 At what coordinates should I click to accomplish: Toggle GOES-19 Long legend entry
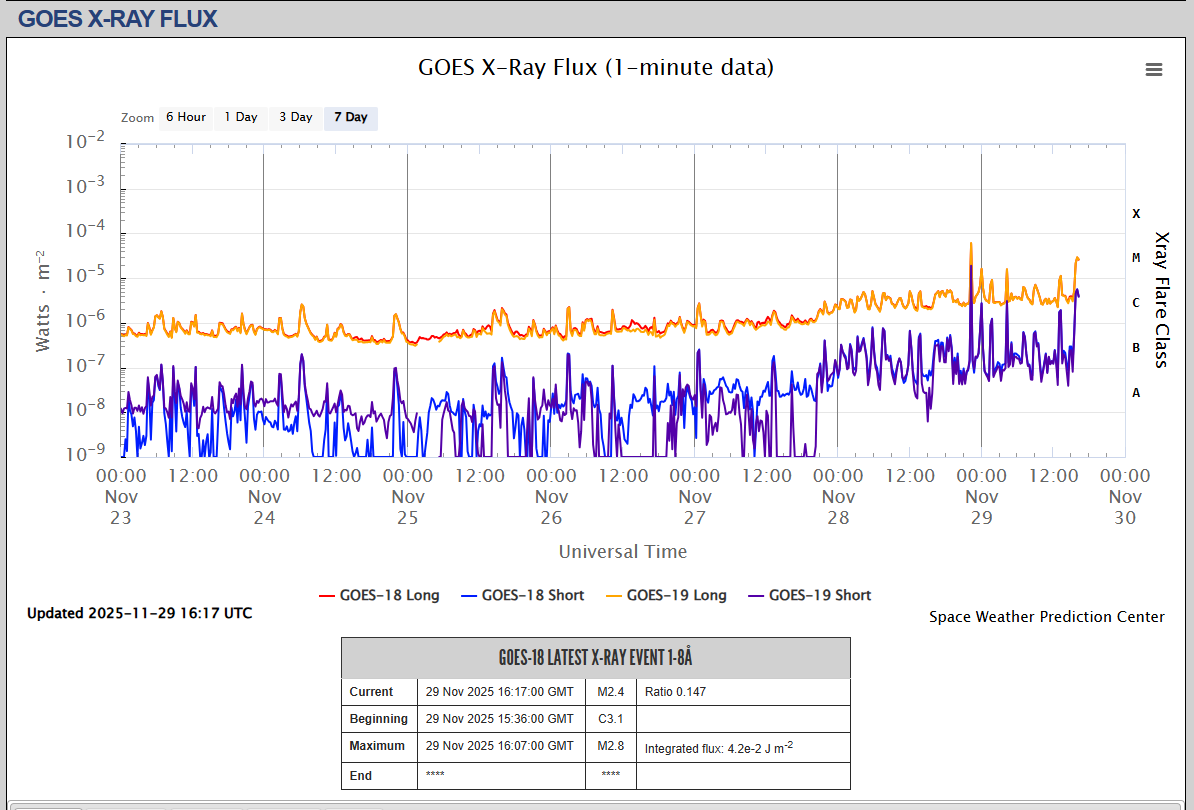click(x=665, y=595)
